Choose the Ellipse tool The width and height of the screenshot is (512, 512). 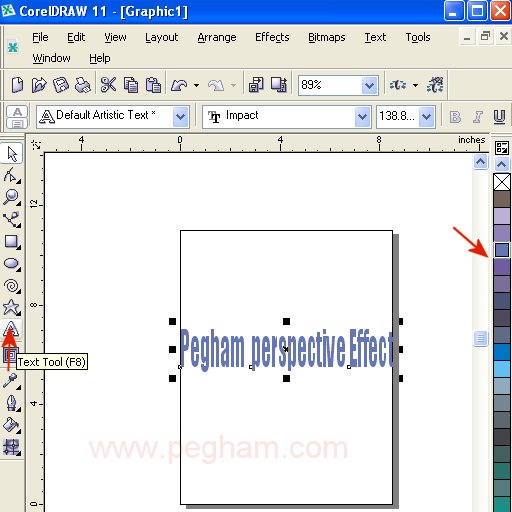click(12, 264)
